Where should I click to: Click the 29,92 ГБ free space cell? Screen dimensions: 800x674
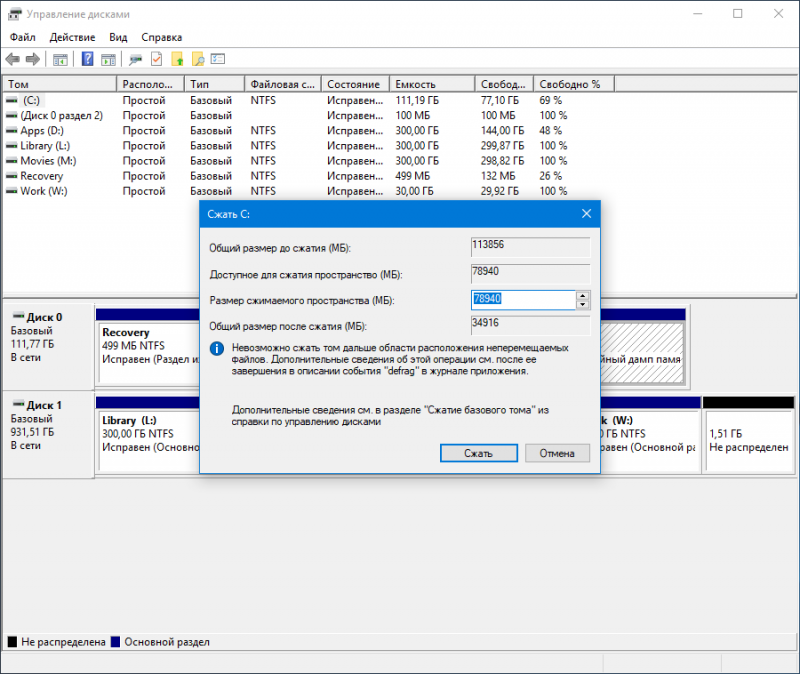coord(499,191)
